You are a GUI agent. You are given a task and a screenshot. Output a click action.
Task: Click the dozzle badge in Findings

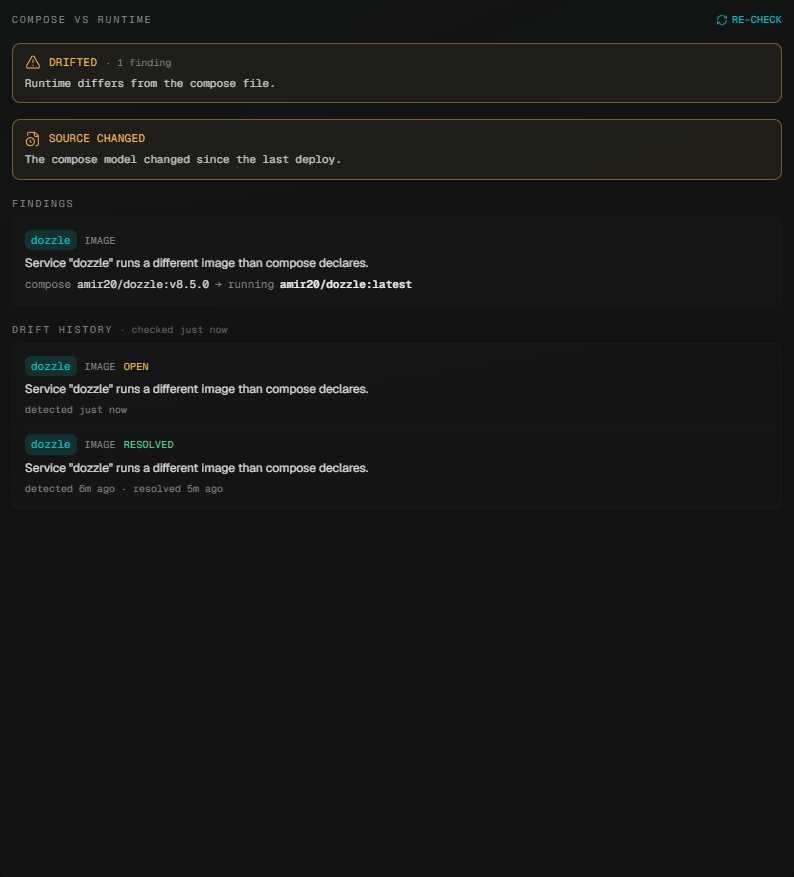coord(51,241)
